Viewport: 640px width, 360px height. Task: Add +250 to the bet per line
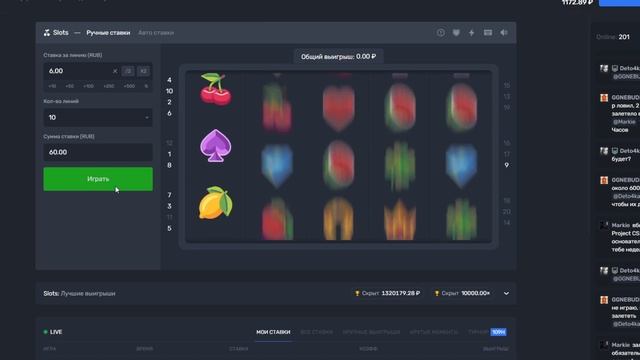pyautogui.click(x=109, y=86)
